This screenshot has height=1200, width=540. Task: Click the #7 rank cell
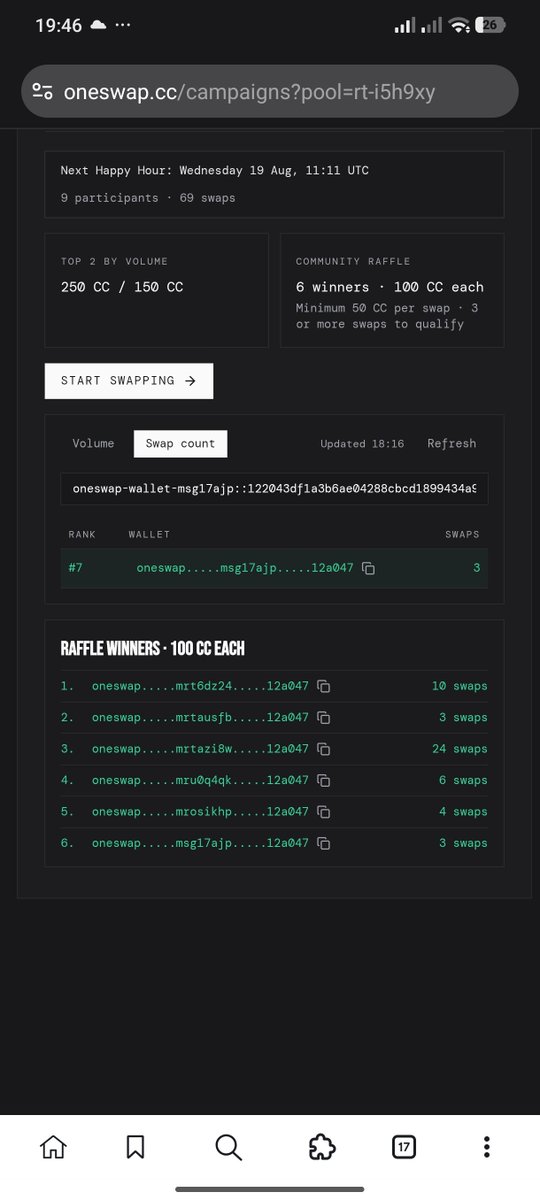pos(75,568)
